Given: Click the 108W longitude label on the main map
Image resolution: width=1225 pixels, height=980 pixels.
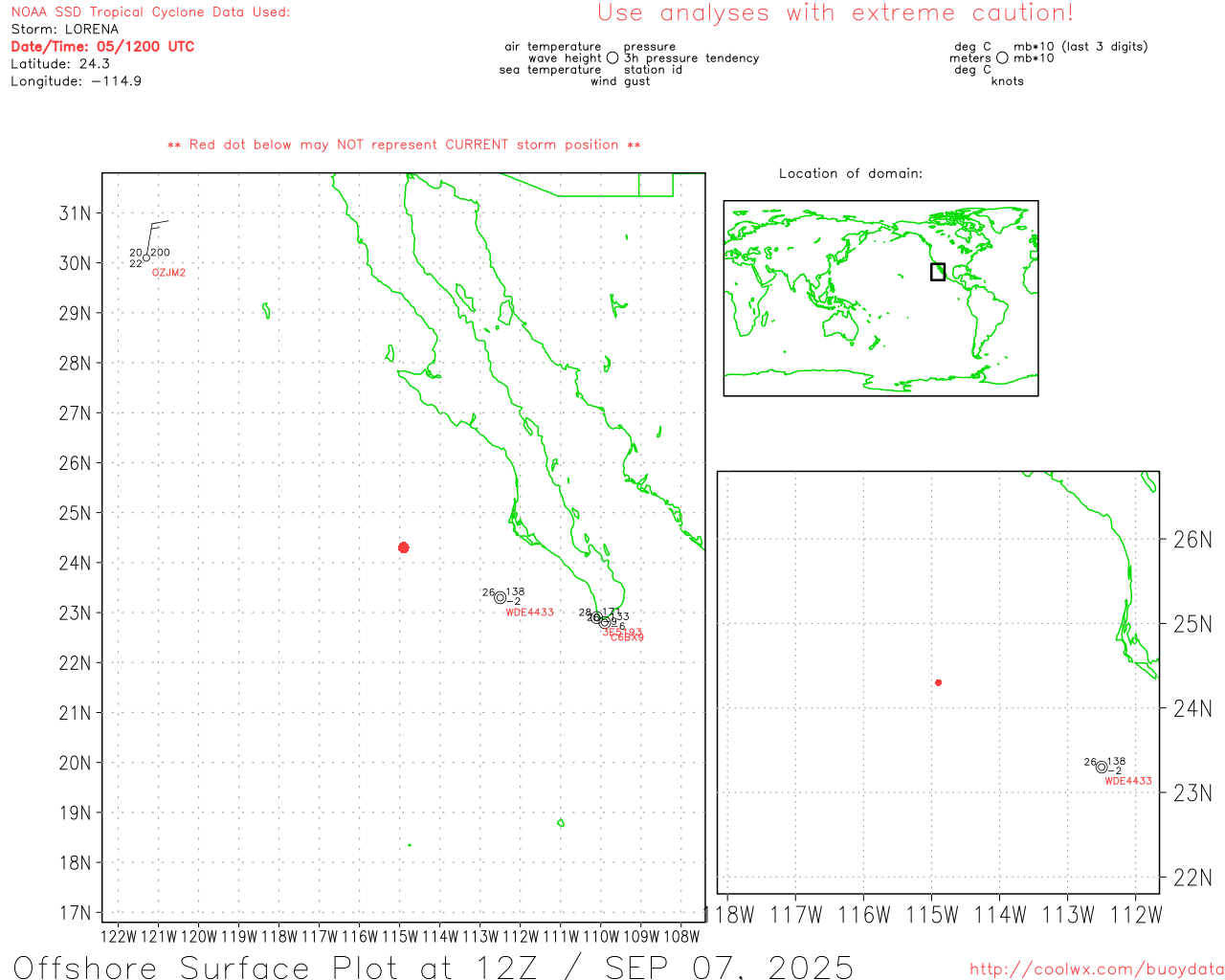Looking at the screenshot, I should (x=681, y=937).
